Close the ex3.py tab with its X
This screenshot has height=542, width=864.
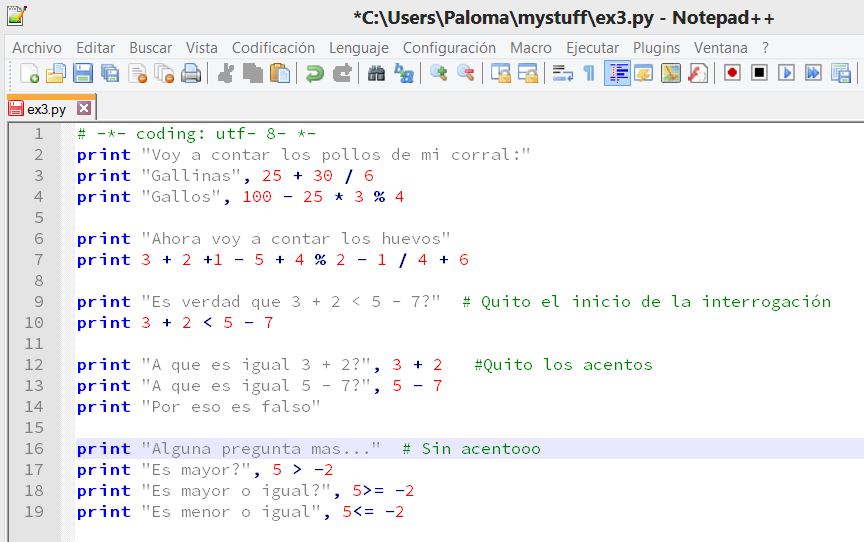pyautogui.click(x=84, y=109)
